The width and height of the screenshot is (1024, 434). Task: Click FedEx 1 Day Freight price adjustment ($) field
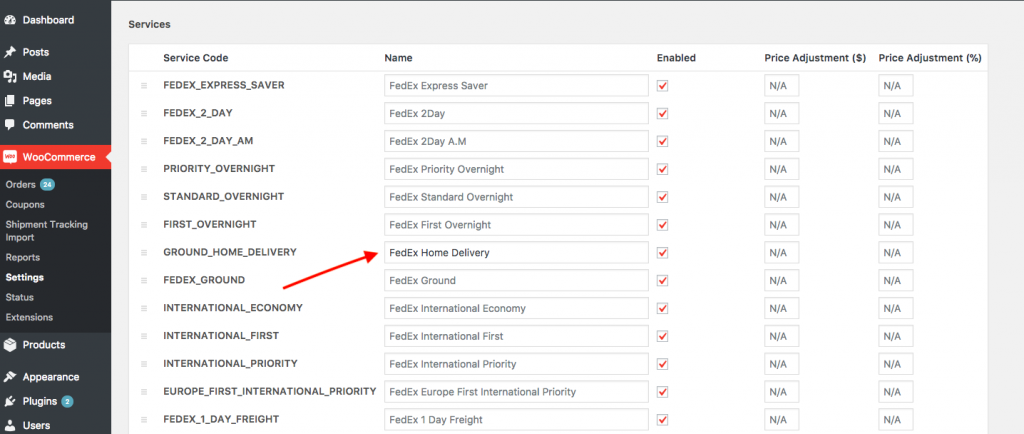782,420
